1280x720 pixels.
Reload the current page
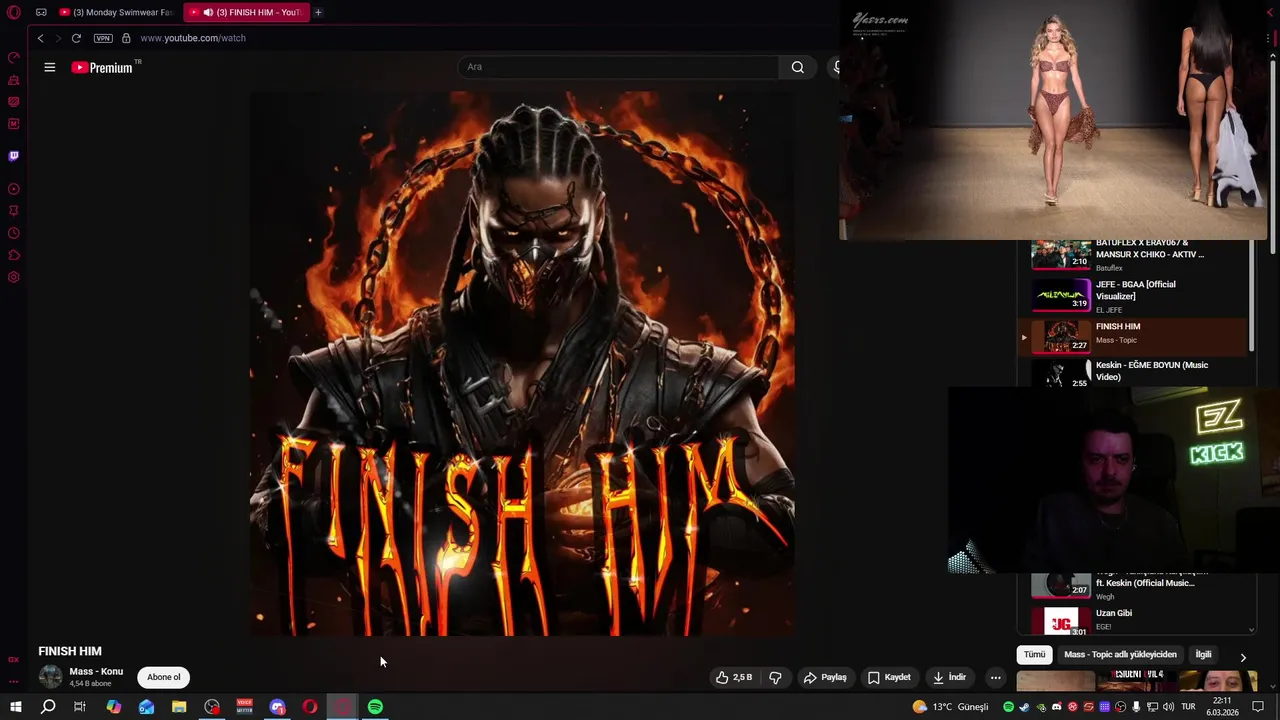(76, 38)
